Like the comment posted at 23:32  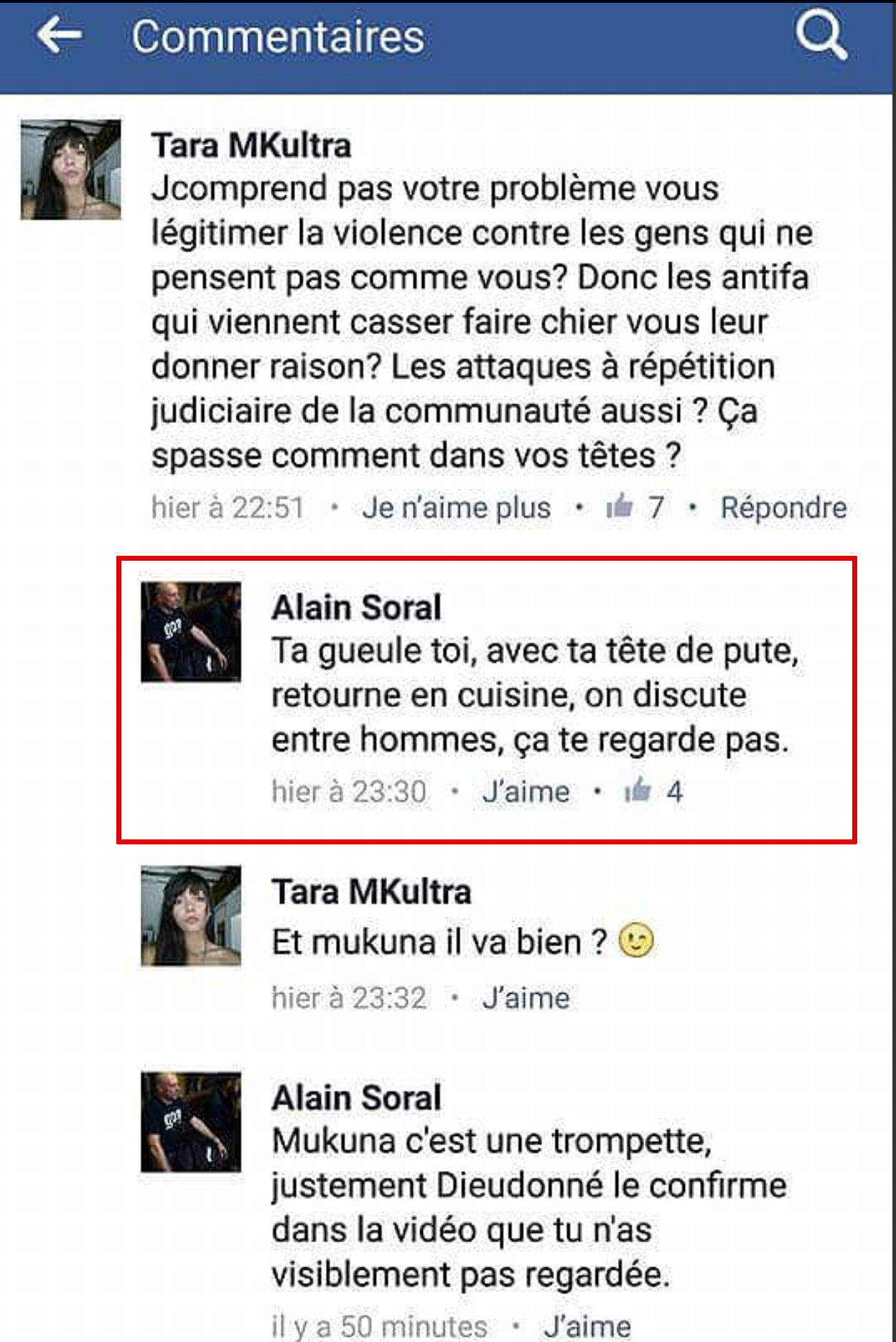(x=526, y=998)
